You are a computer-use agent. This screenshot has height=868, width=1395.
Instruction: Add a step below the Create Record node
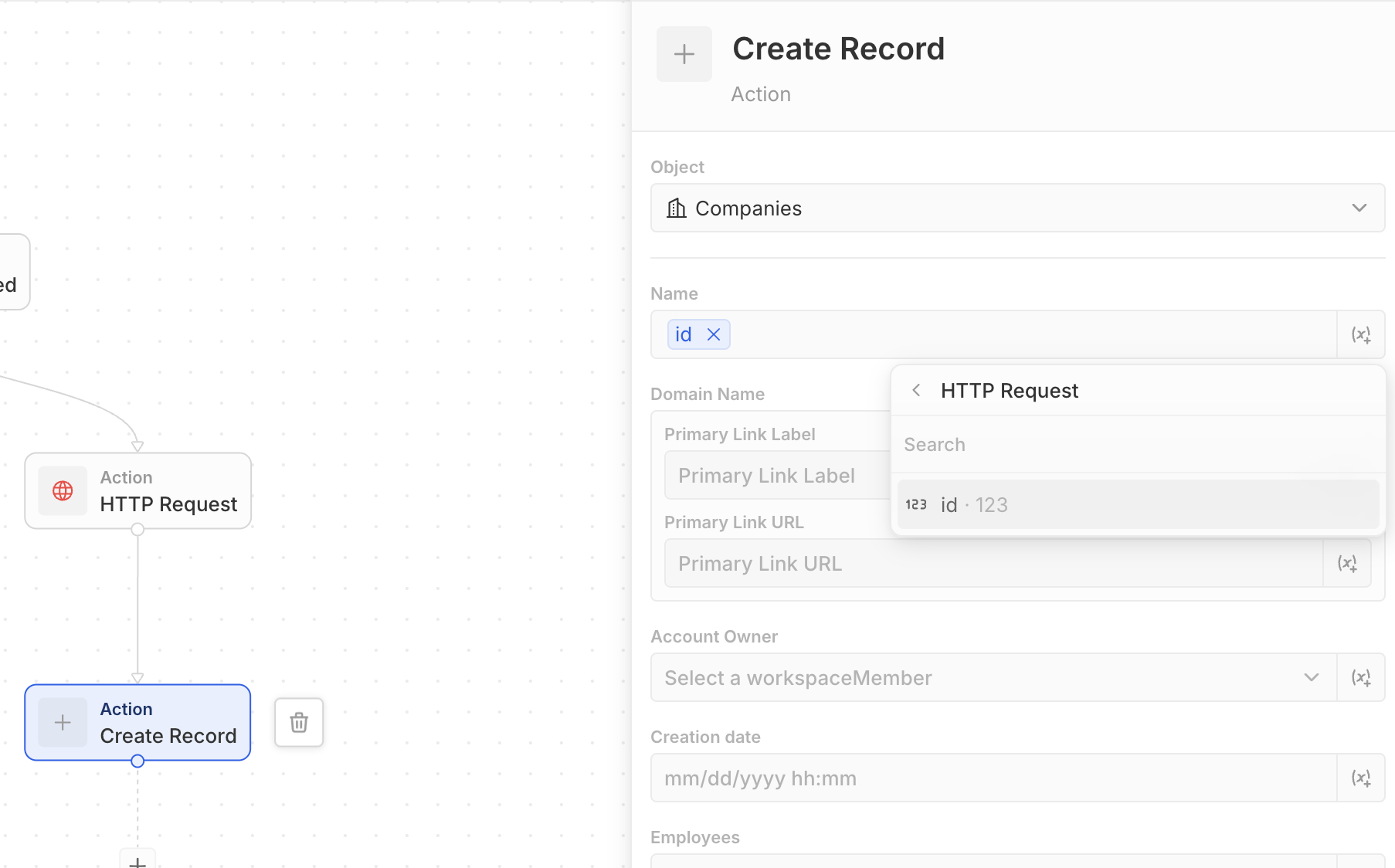click(x=137, y=861)
